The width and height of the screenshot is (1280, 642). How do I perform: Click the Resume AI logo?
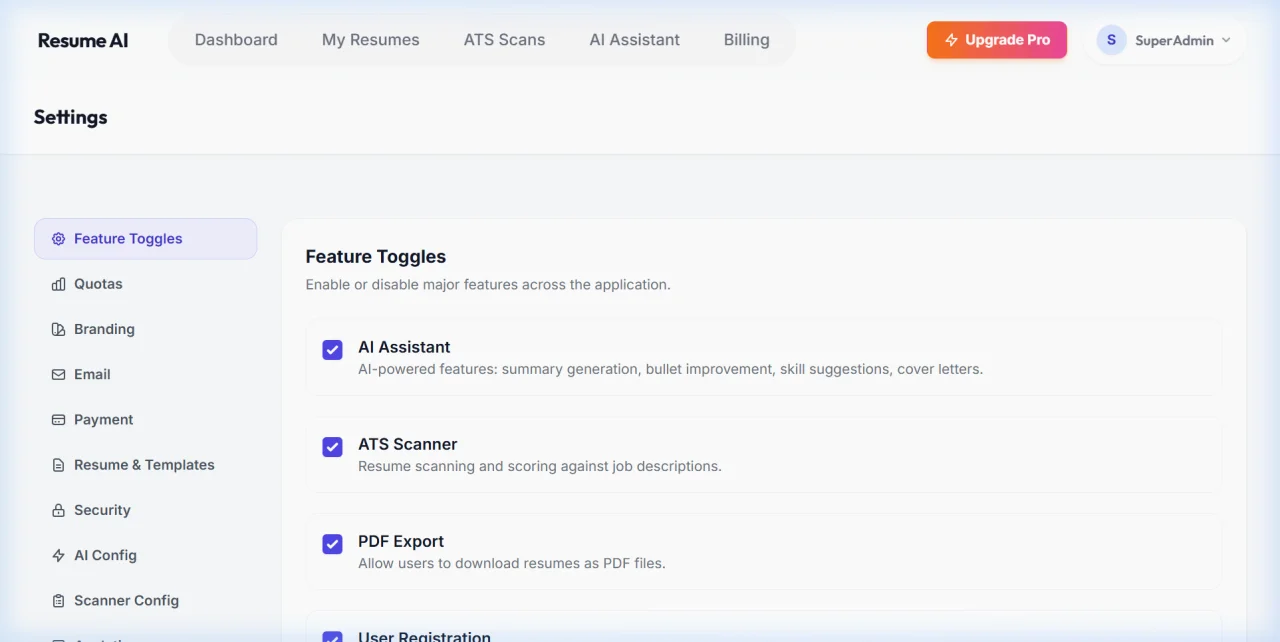[83, 41]
